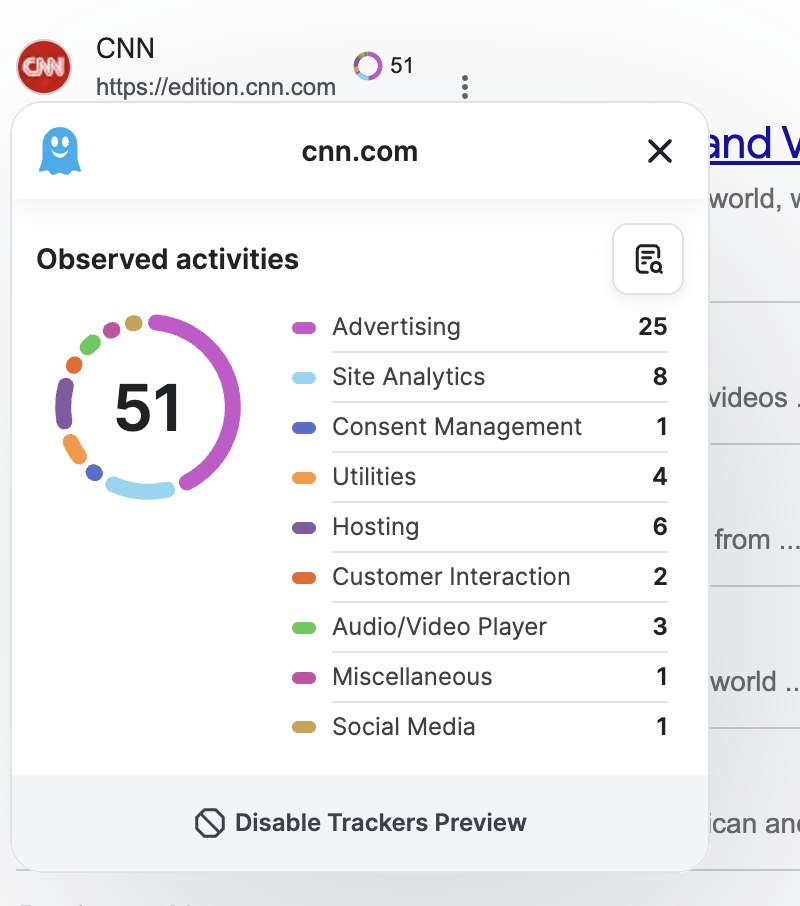Screen dimensions: 800x906
Task: Click the Hosting violet color marker
Action: [304, 528]
